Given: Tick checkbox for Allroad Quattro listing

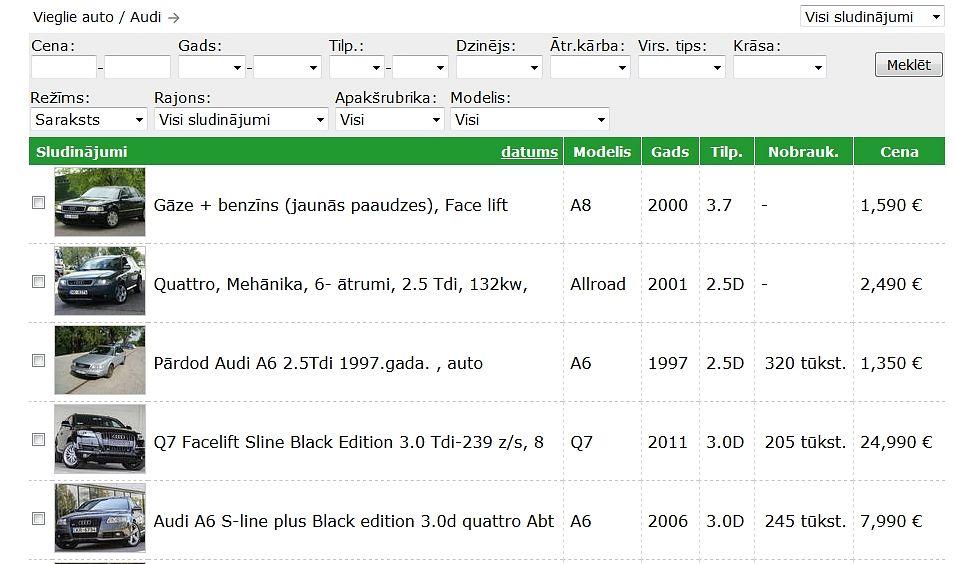Looking at the screenshot, I should click(38, 282).
